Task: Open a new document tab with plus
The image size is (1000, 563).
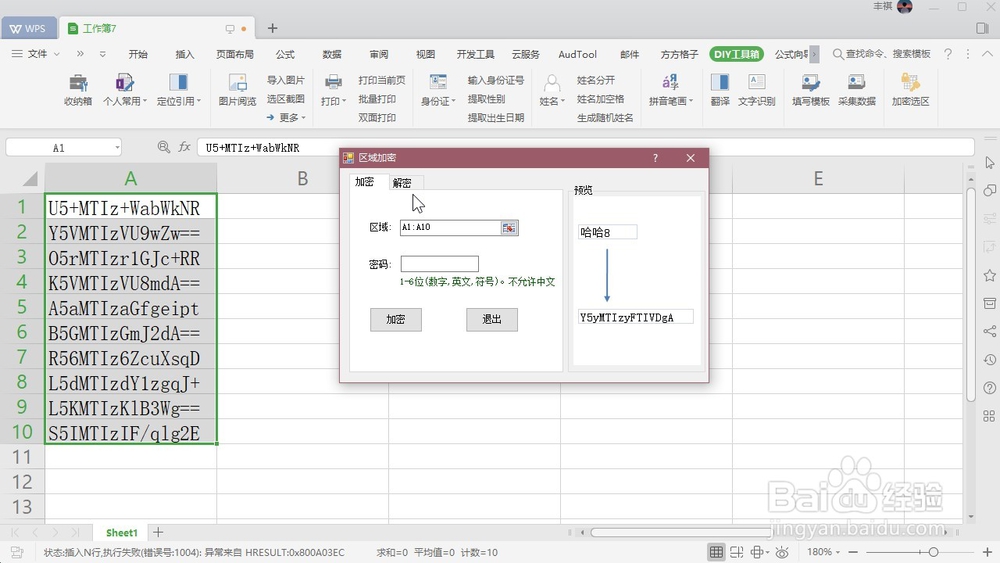Action: pos(272,28)
